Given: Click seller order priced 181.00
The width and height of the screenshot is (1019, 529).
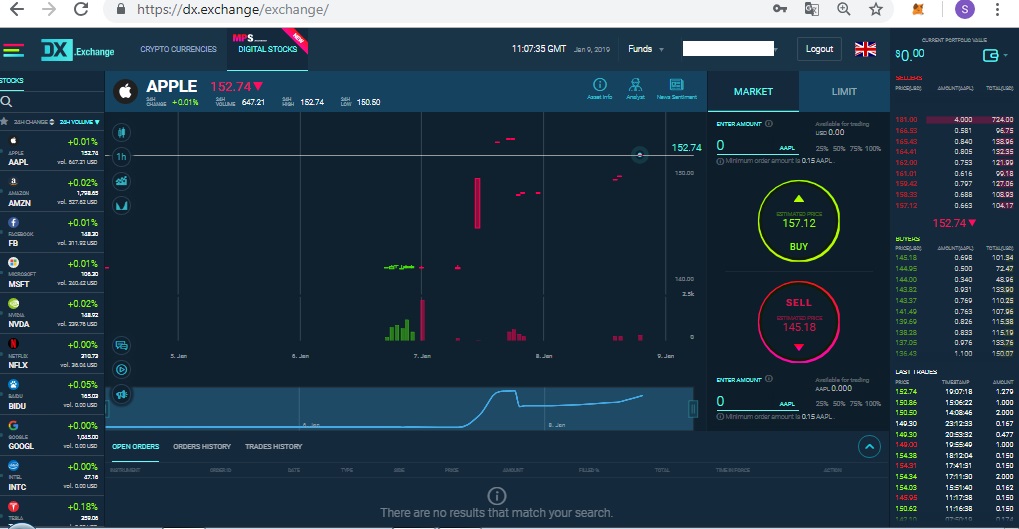Looking at the screenshot, I should coord(954,120).
